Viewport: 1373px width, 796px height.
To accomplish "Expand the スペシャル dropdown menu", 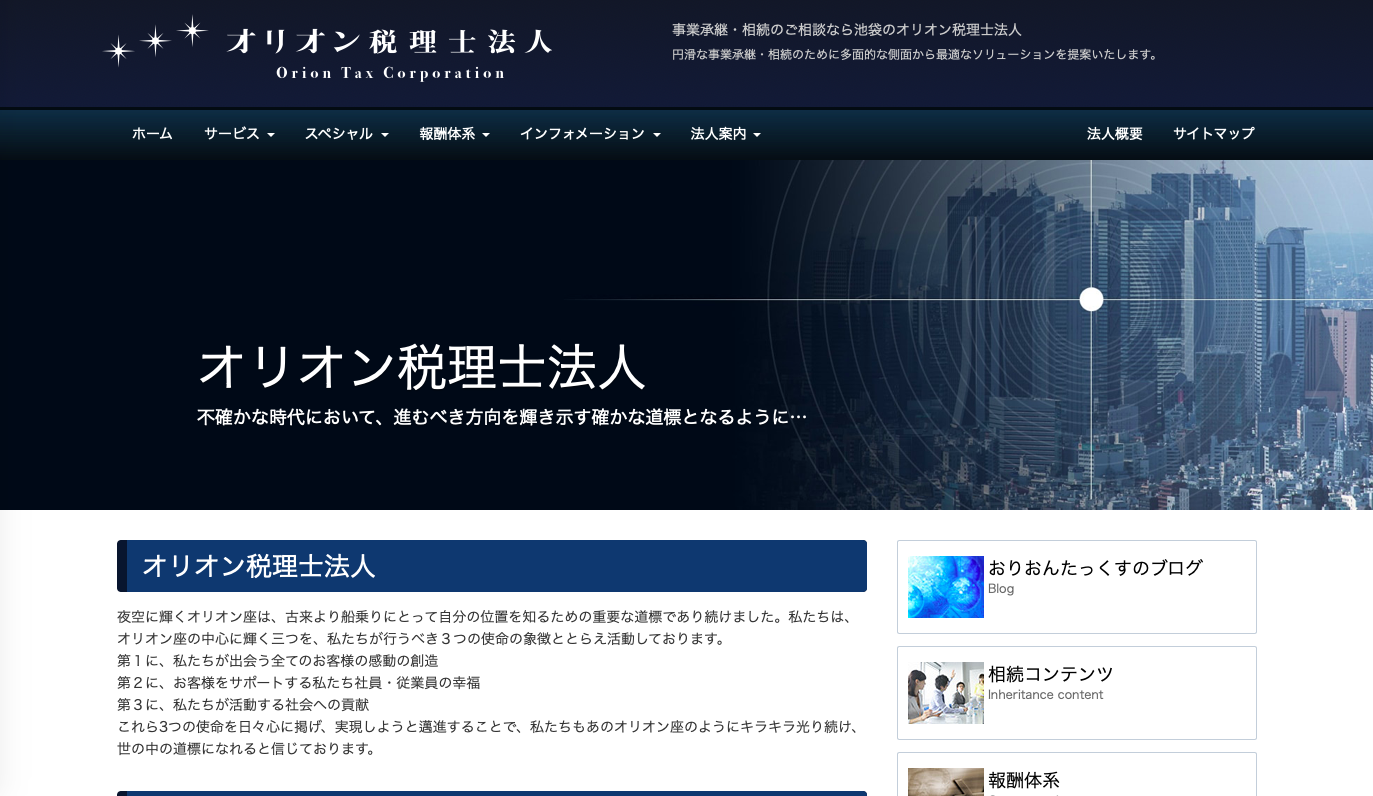I will coord(346,134).
